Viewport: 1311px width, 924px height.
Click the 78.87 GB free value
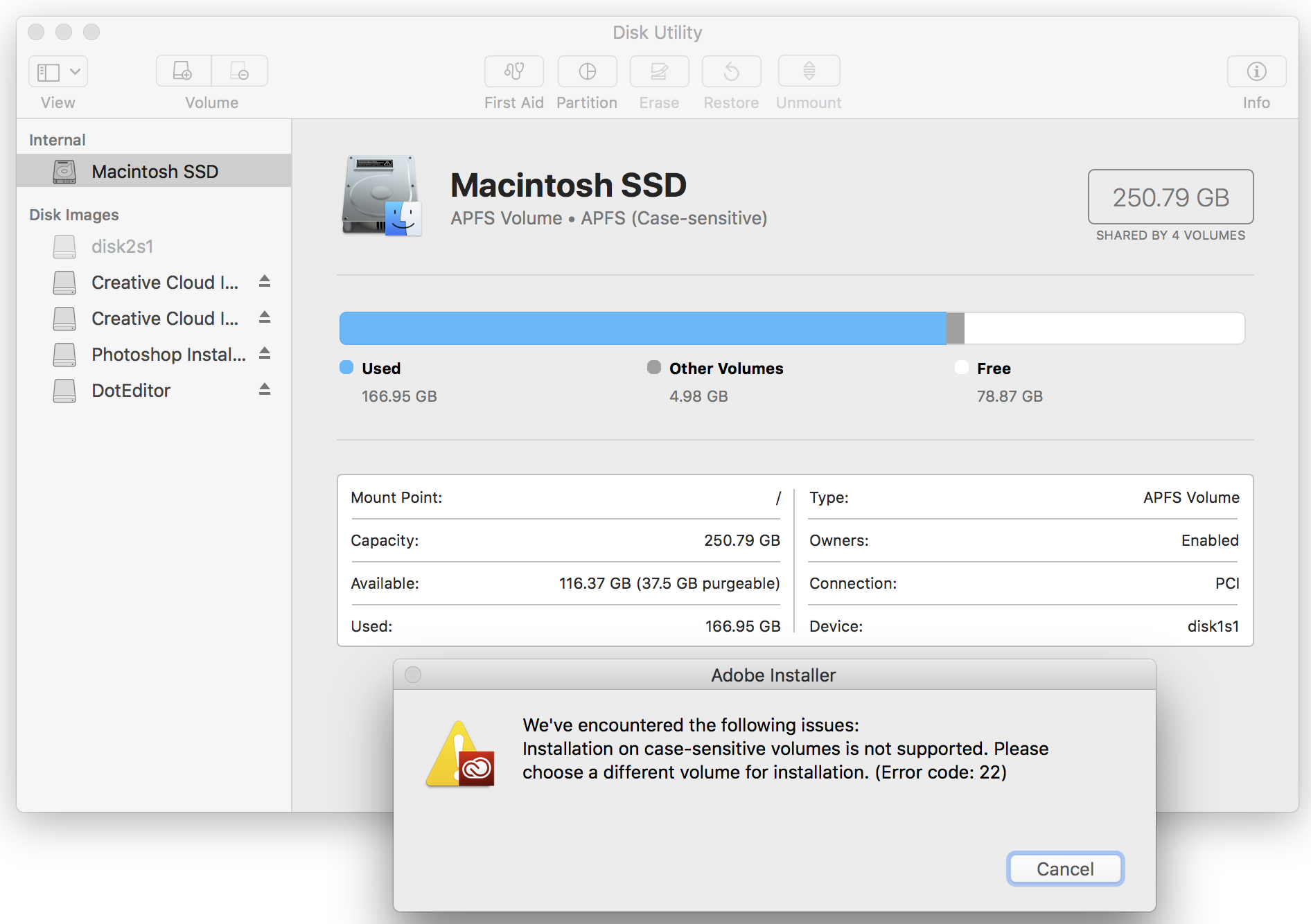[x=1010, y=396]
